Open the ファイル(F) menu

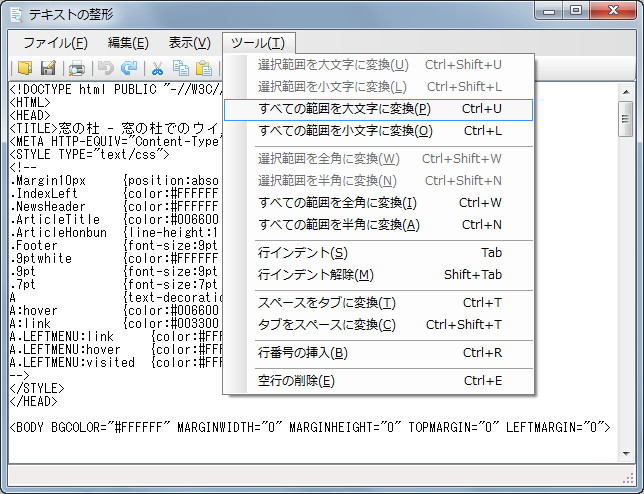click(x=55, y=43)
